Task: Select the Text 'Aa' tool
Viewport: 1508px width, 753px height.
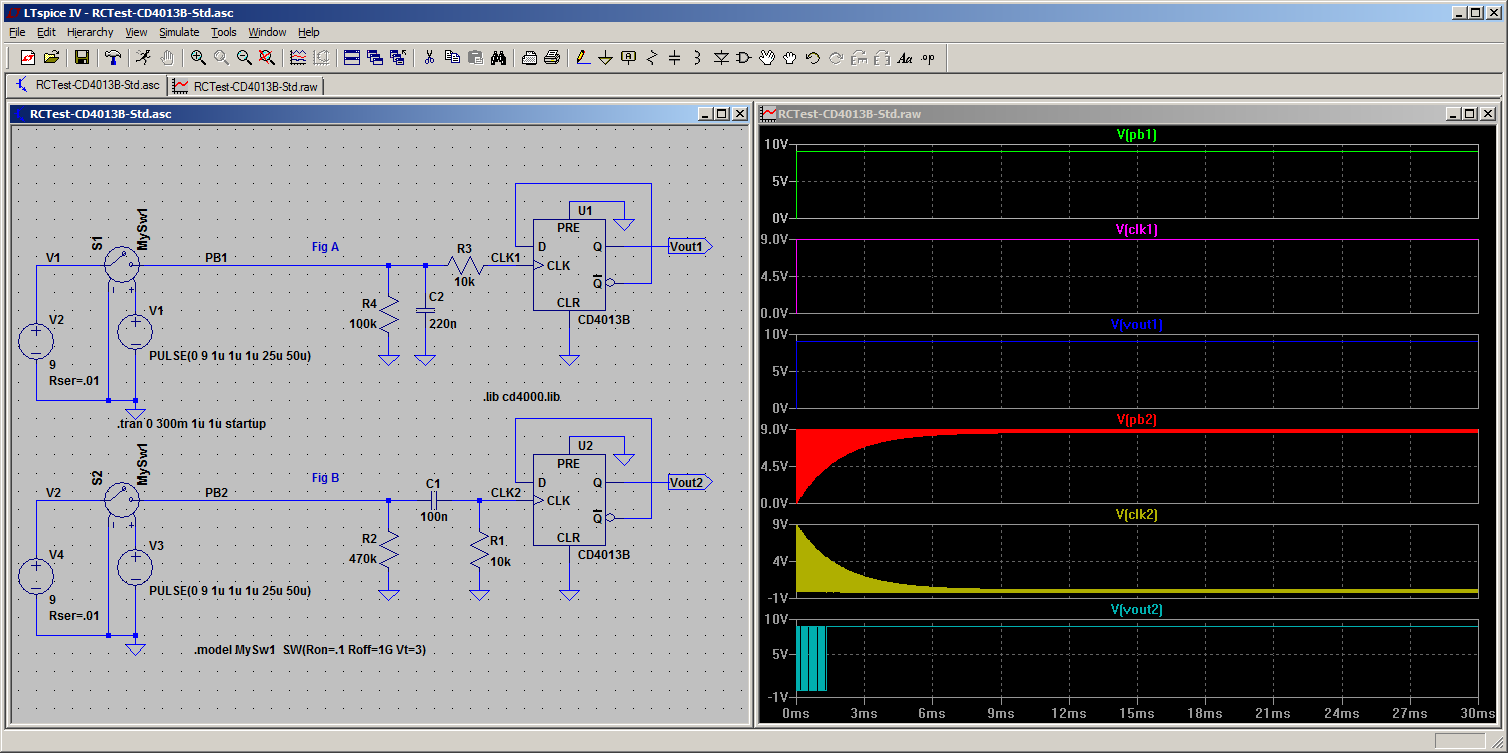Action: (905, 58)
